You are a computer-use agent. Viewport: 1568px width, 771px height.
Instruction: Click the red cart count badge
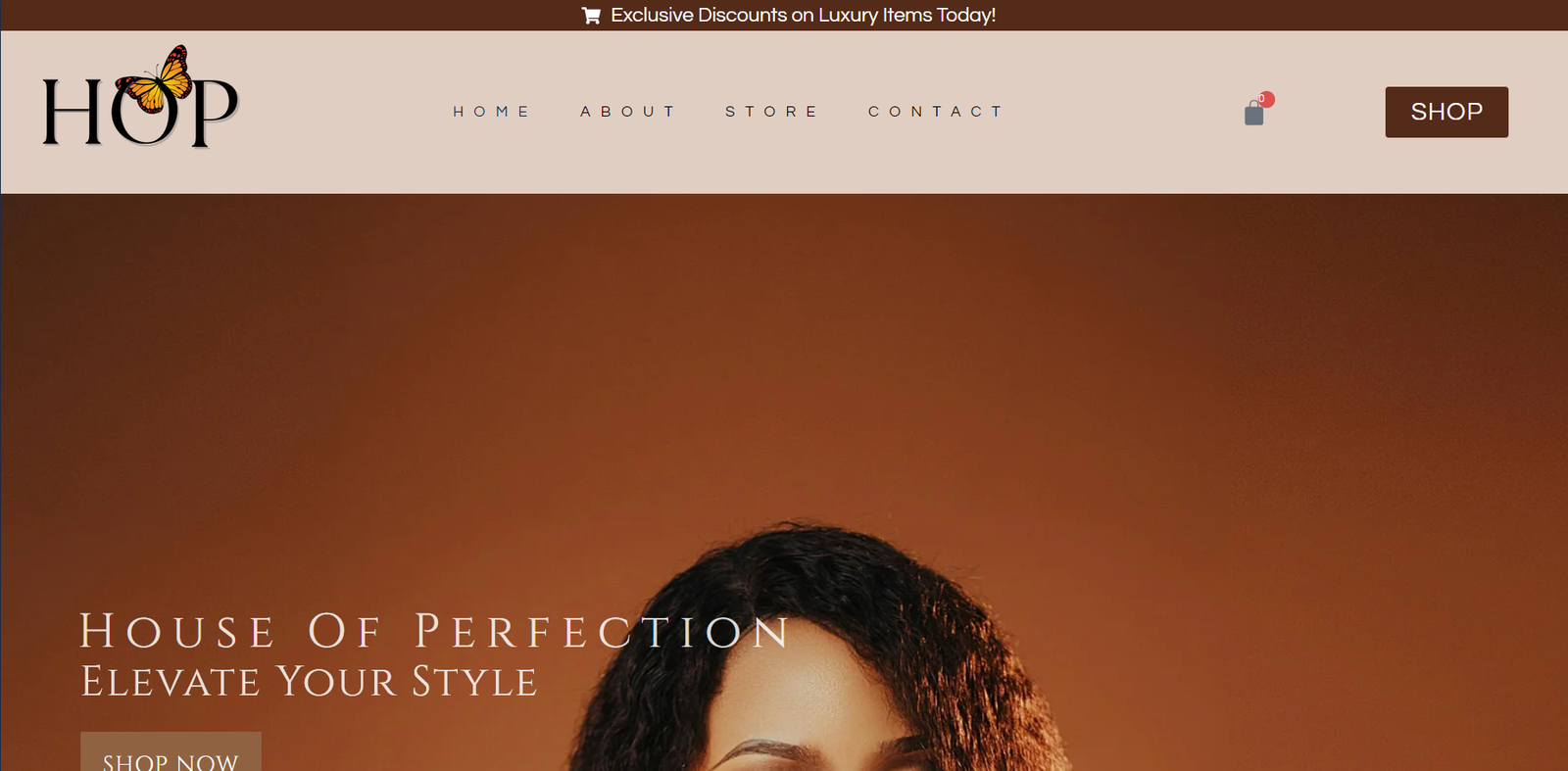point(1266,99)
